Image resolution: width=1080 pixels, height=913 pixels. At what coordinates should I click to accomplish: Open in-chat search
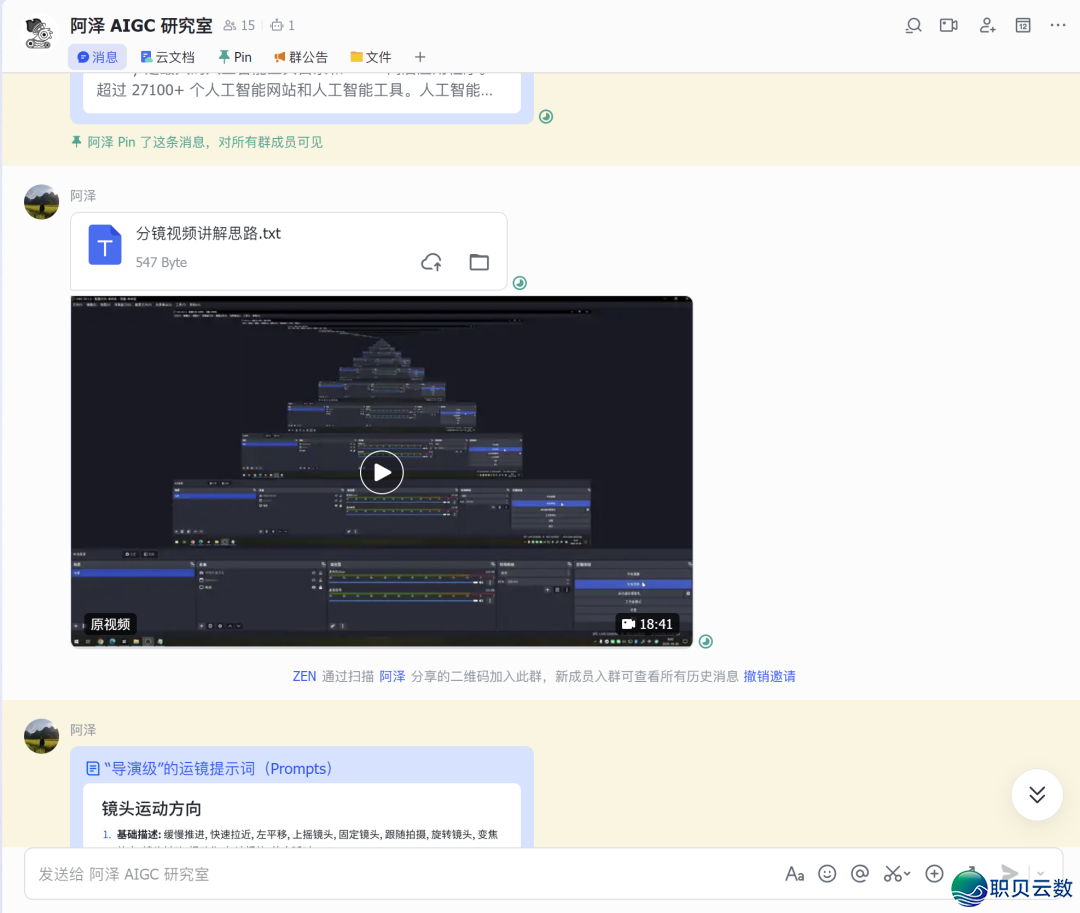coord(913,25)
